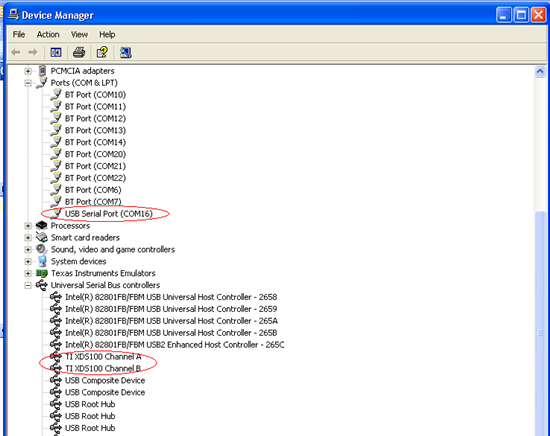
Task: Open Properties help toolbar icon
Action: (x=102, y=53)
